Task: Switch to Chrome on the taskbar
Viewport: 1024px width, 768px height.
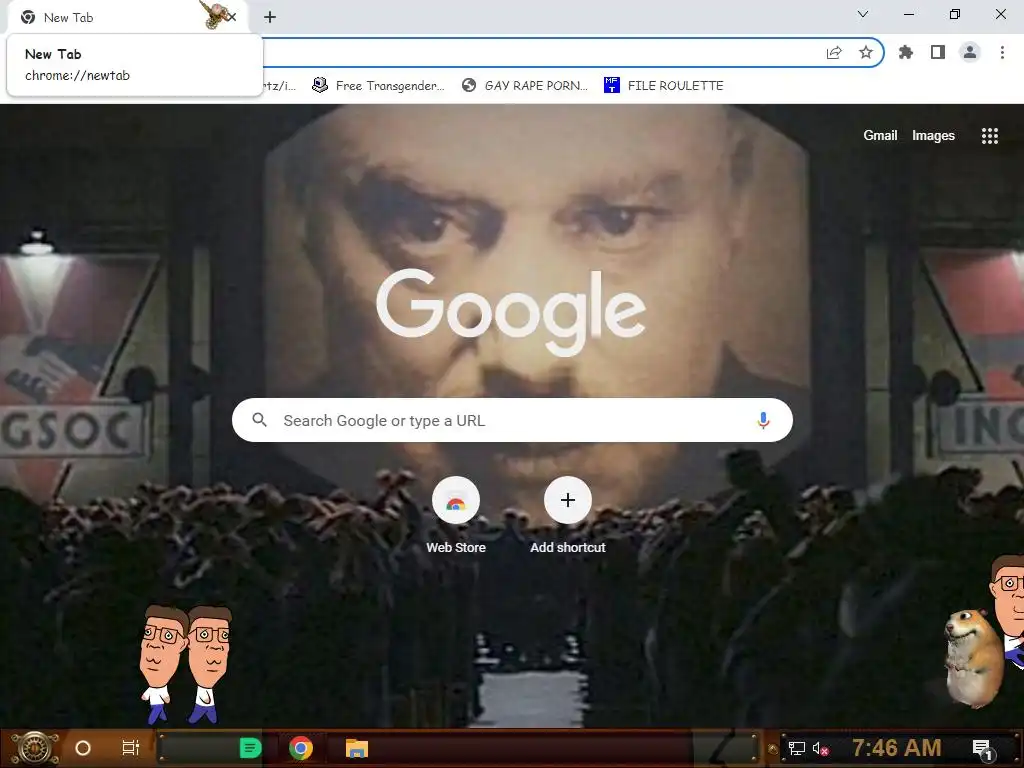Action: (x=300, y=748)
